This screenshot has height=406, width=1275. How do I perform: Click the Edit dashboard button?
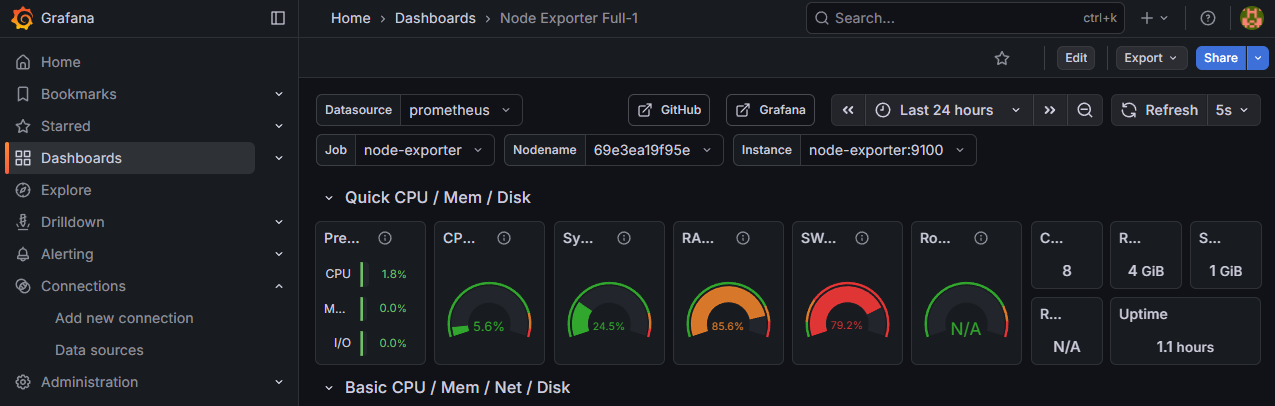pos(1075,58)
